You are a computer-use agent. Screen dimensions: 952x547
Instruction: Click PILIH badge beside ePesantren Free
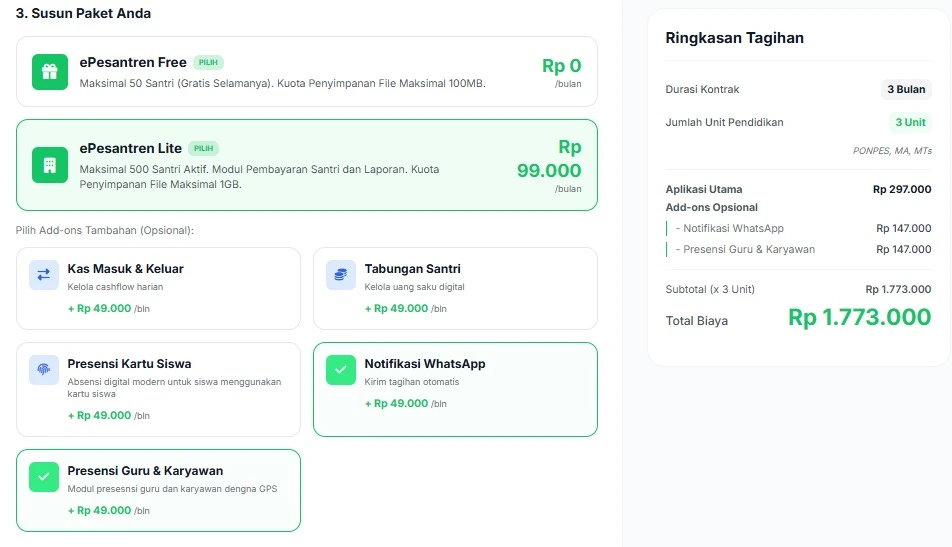(208, 62)
